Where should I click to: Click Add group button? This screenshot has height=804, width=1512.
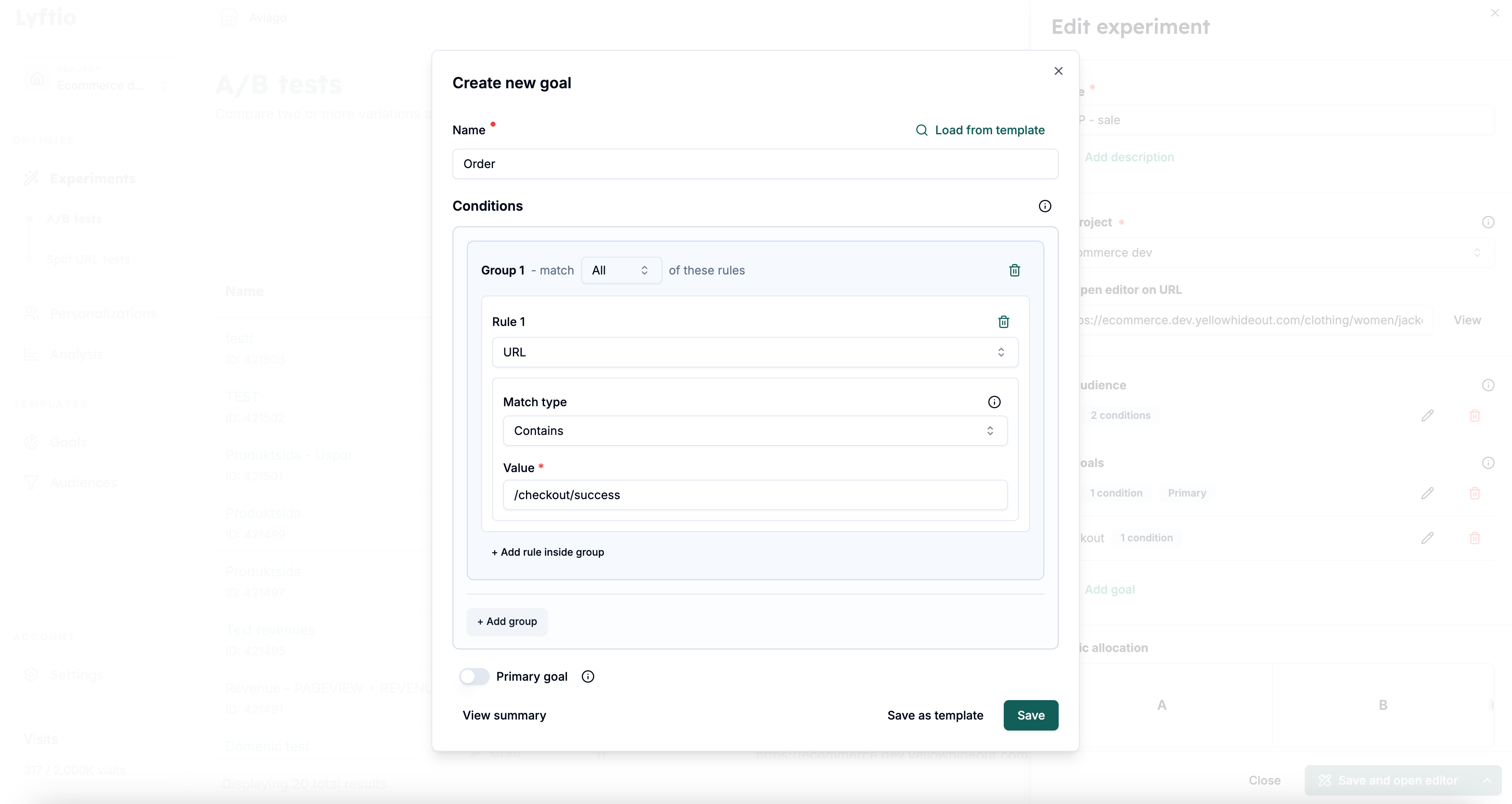point(507,621)
